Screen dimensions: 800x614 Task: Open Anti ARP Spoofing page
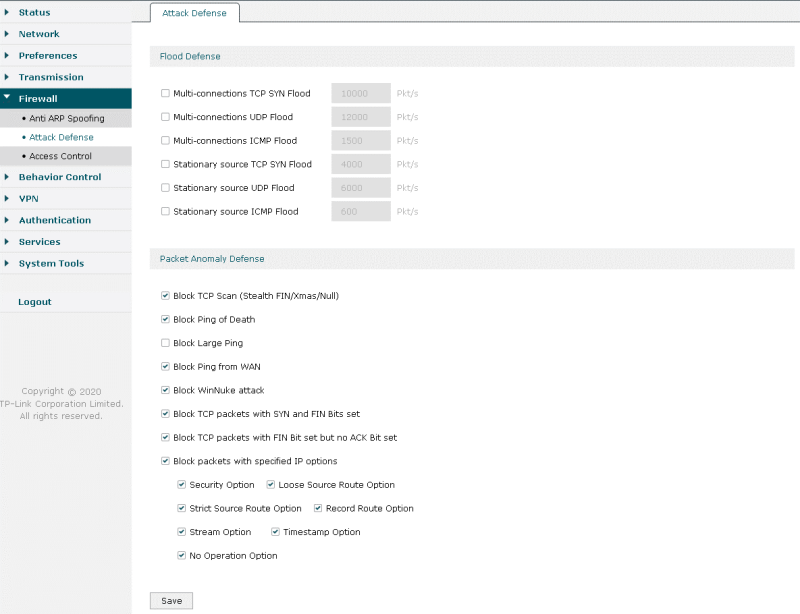pos(66,118)
